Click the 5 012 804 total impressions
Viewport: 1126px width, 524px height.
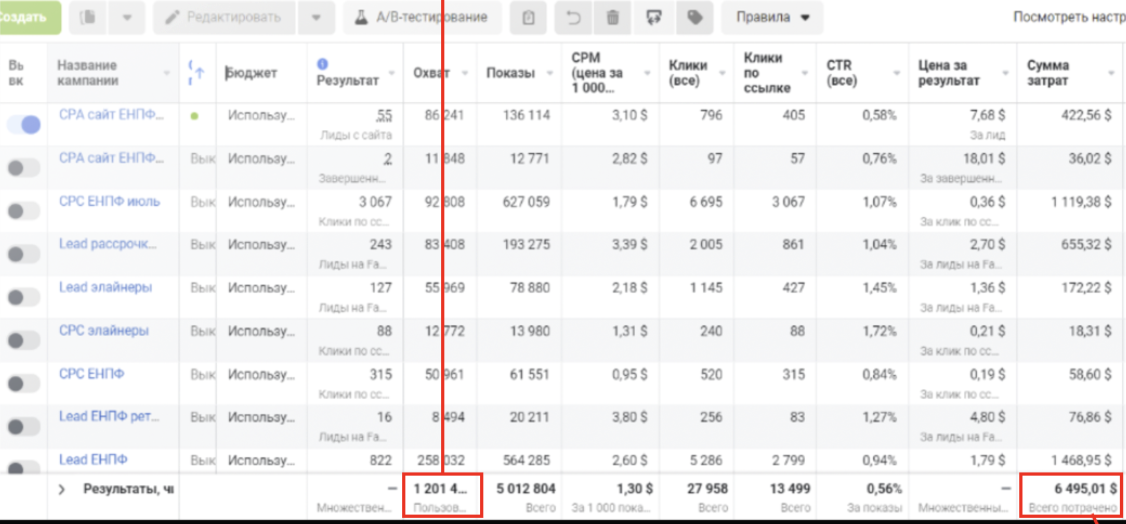click(x=526, y=489)
